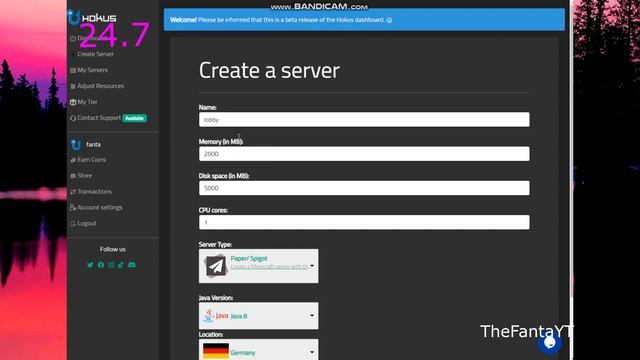Click the Earn Coins icon
The height and width of the screenshot is (360, 640).
pos(73,160)
